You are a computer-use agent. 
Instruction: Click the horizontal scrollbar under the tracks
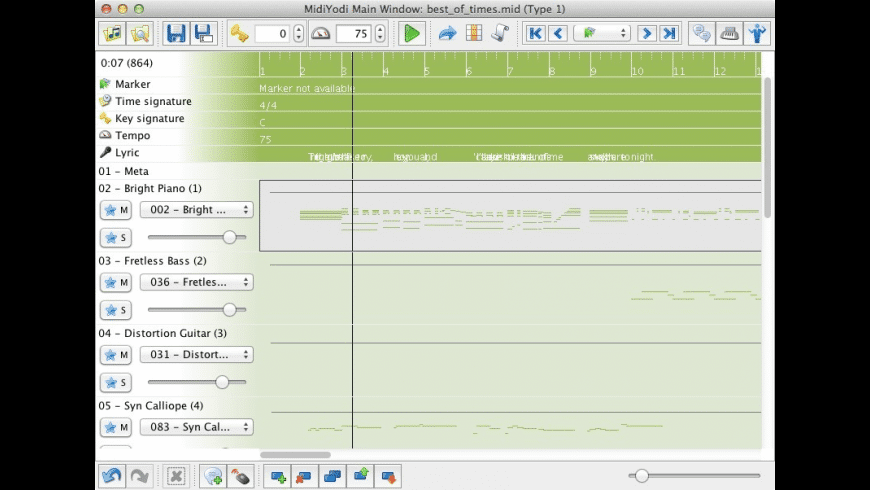click(296, 455)
